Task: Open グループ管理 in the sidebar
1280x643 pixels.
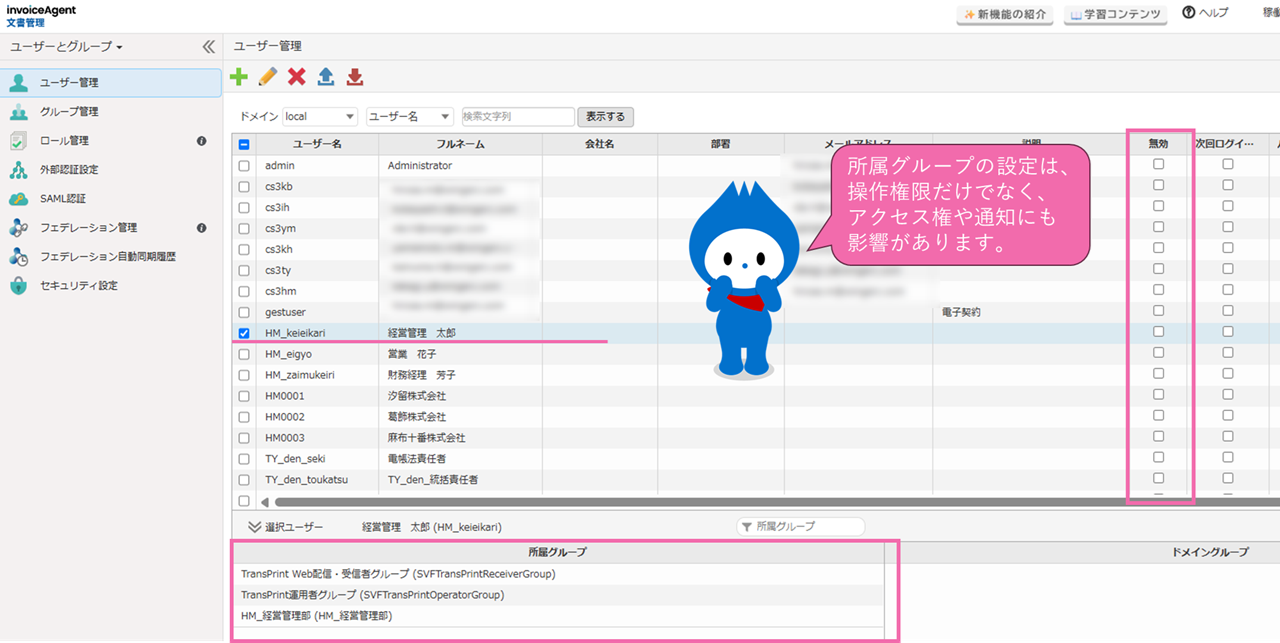Action: pos(69,112)
